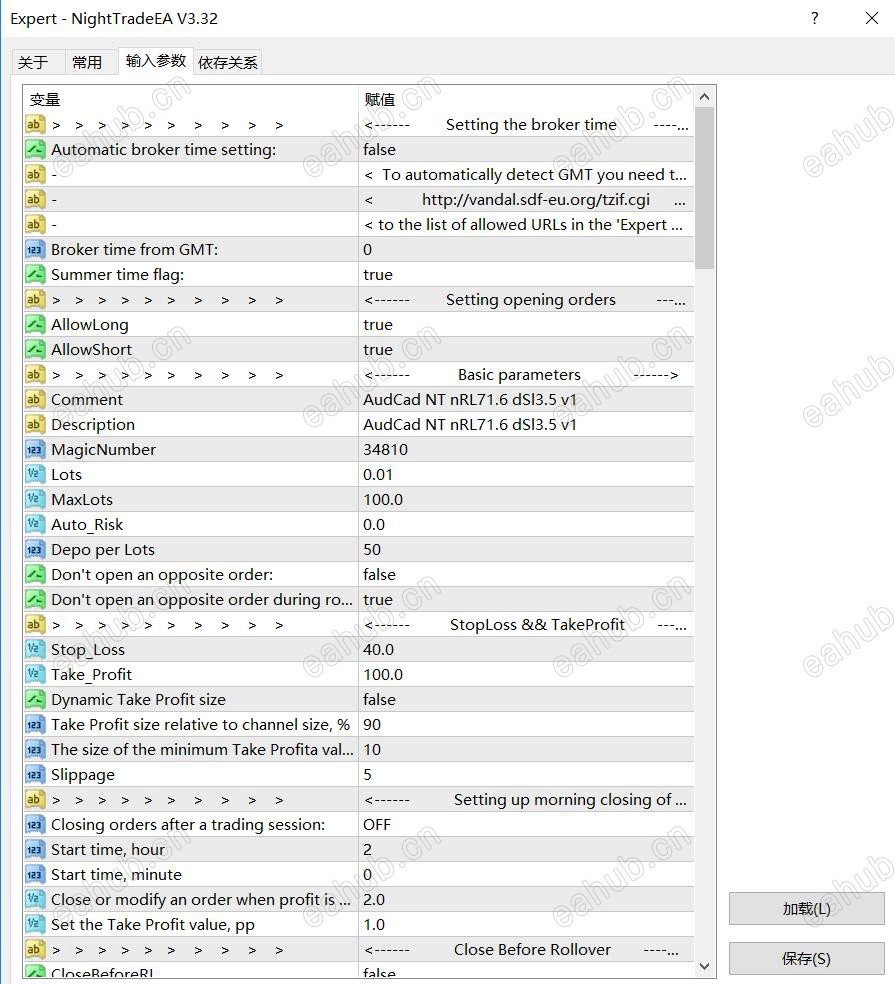Click the double icon beside Lots

pyautogui.click(x=35, y=474)
